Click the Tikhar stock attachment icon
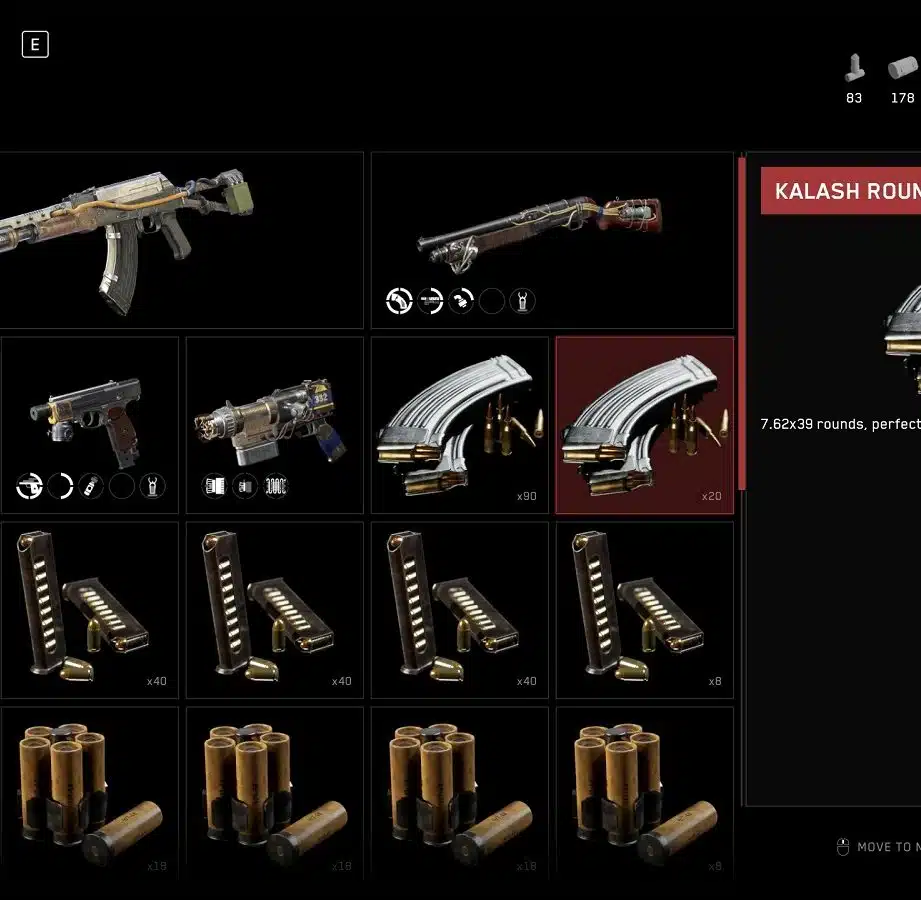 (x=399, y=301)
